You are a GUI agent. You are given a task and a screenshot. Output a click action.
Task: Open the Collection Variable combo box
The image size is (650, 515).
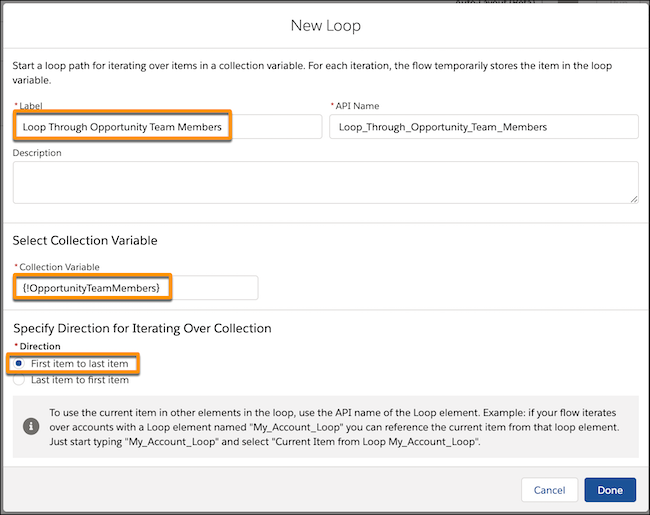pyautogui.click(x=135, y=287)
